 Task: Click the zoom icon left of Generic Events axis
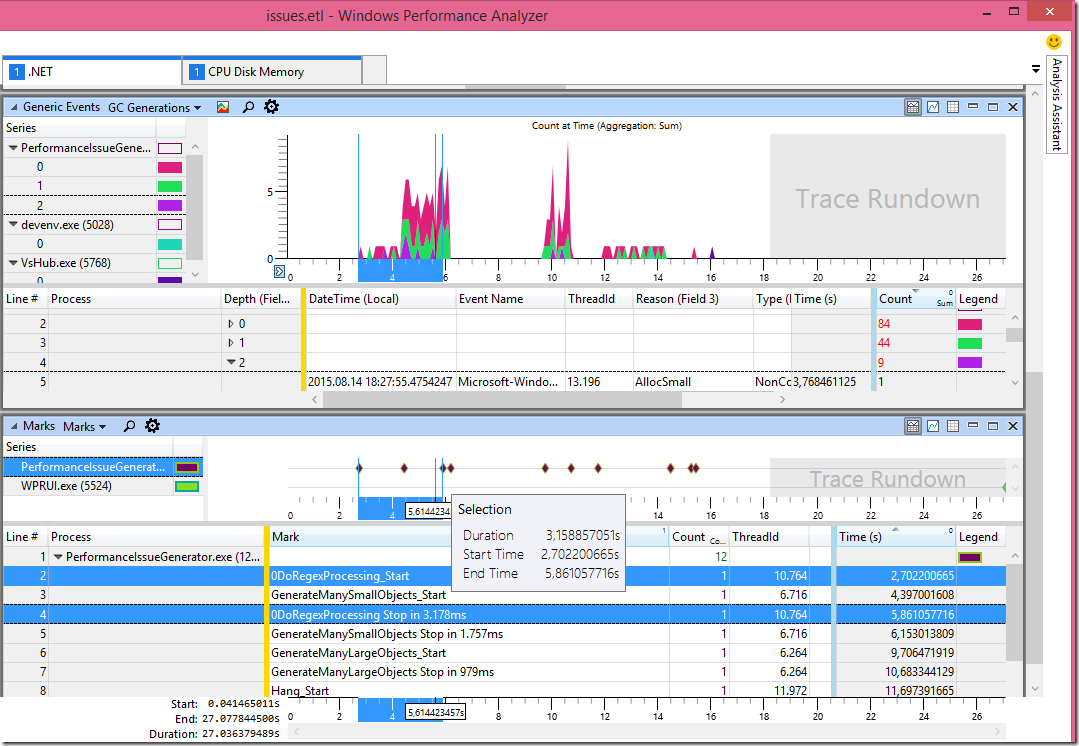(x=279, y=271)
